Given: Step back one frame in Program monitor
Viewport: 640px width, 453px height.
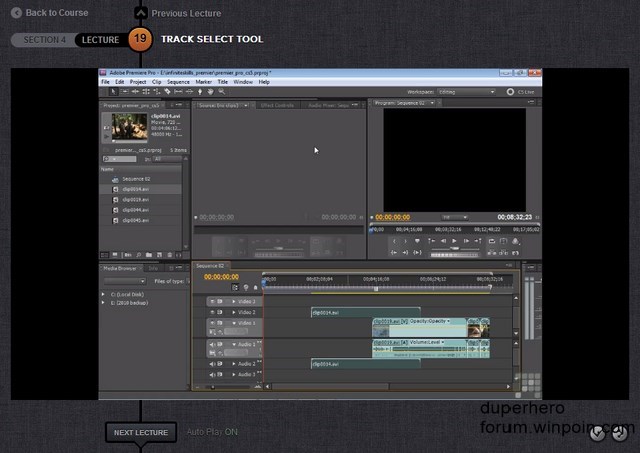Looking at the screenshot, I should 443,241.
